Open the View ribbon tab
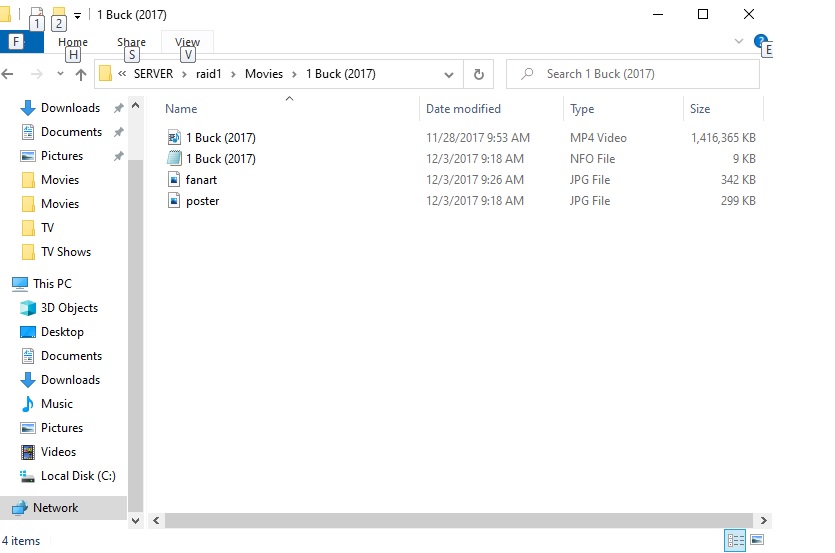This screenshot has width=835, height=553. click(x=187, y=42)
